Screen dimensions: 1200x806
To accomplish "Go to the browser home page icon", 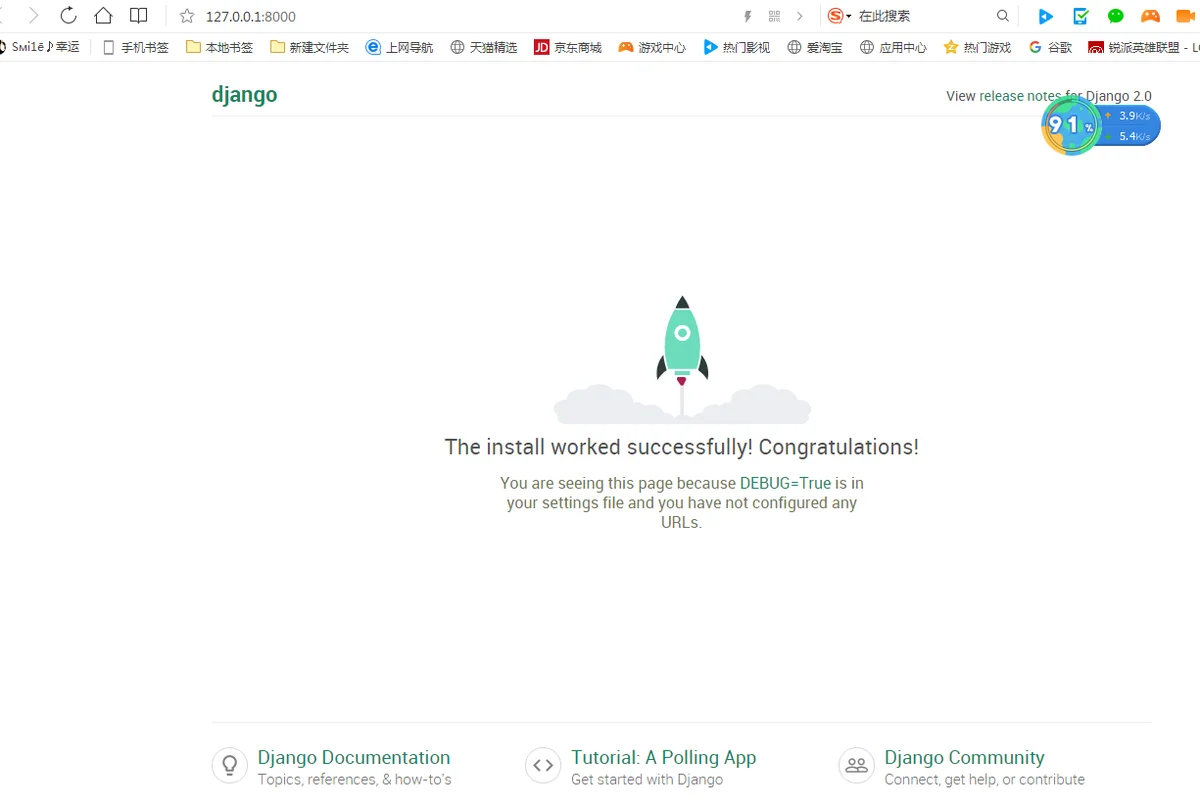I will (x=103, y=16).
